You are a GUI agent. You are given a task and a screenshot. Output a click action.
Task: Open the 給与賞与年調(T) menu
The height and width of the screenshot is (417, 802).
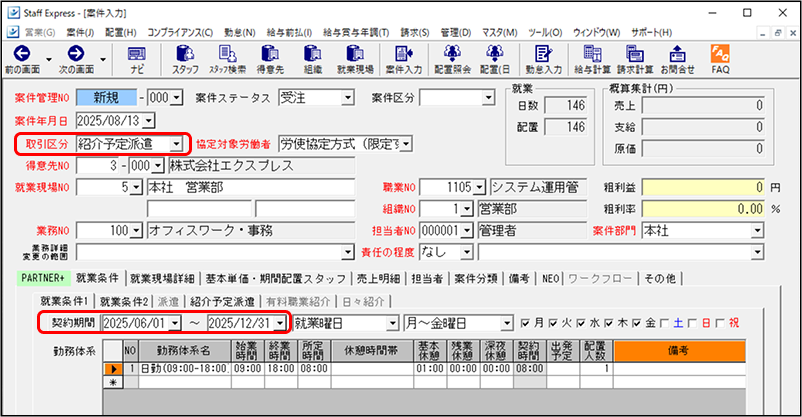pos(356,32)
